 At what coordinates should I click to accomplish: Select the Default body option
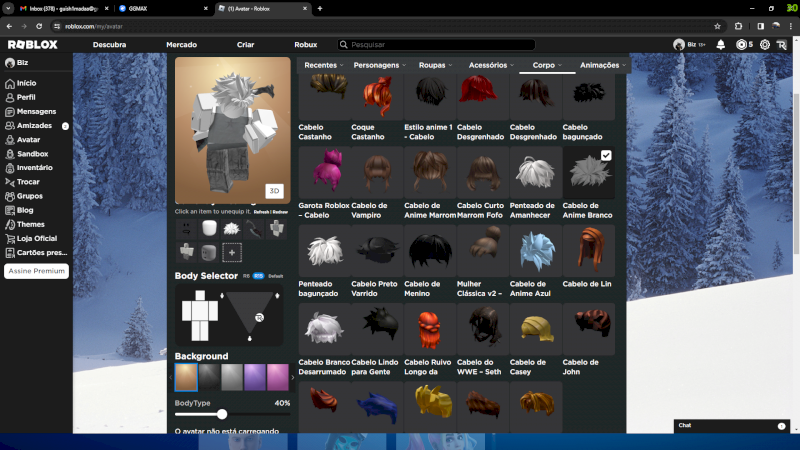click(276, 276)
